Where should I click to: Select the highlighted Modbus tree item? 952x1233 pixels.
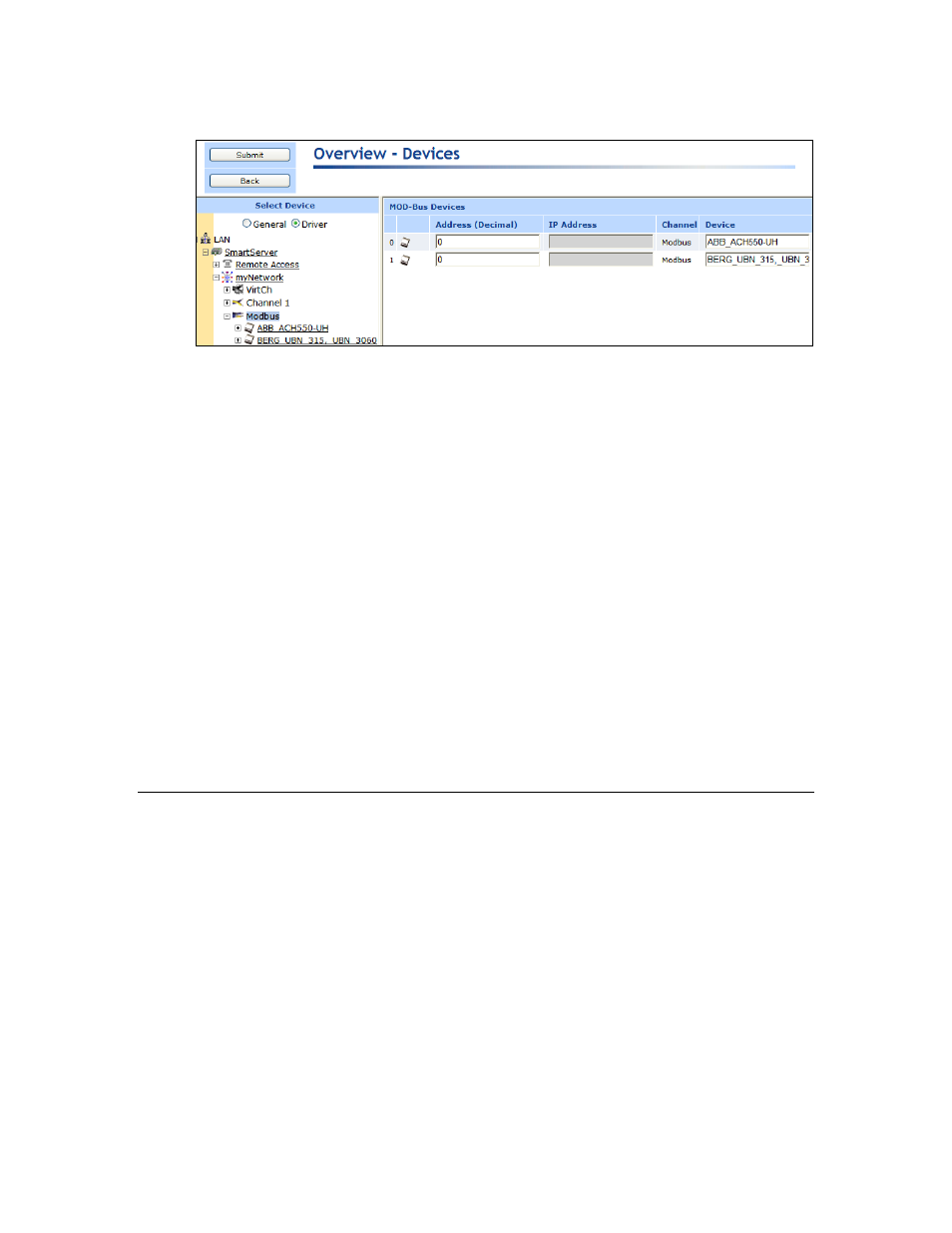tap(262, 315)
